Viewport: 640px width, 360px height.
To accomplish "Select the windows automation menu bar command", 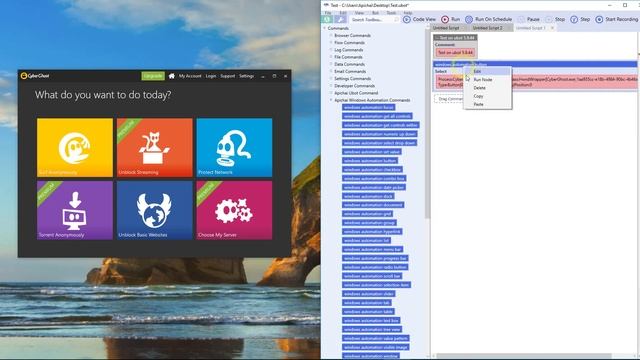I will coord(373,249).
